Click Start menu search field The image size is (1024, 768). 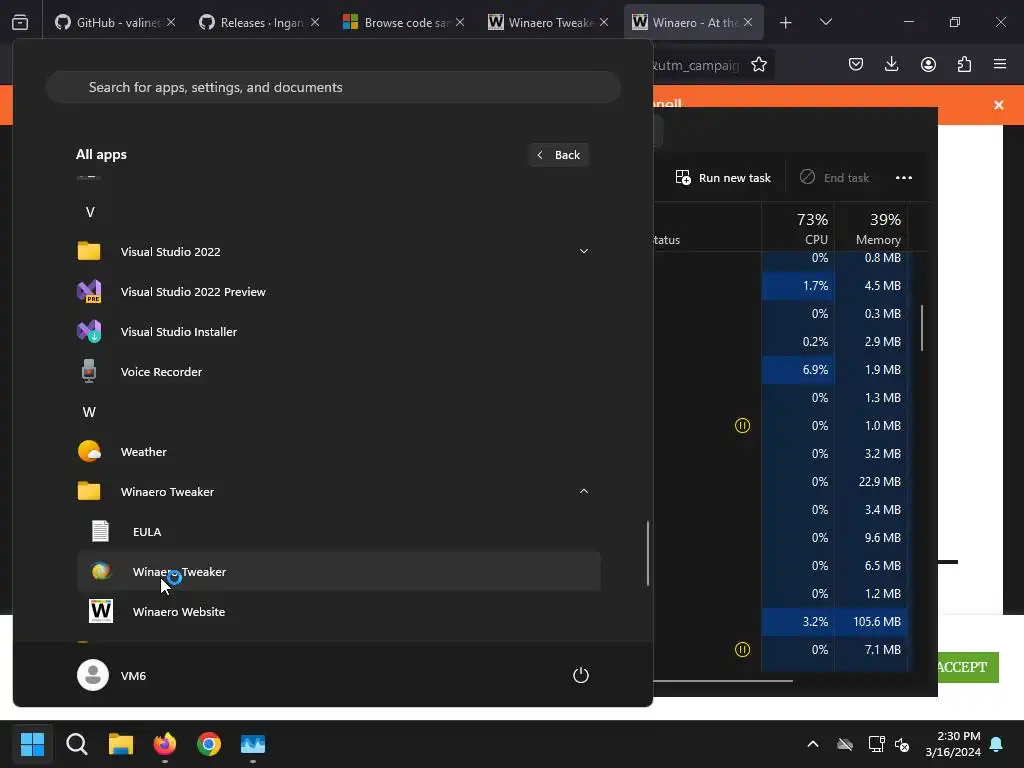[333, 87]
